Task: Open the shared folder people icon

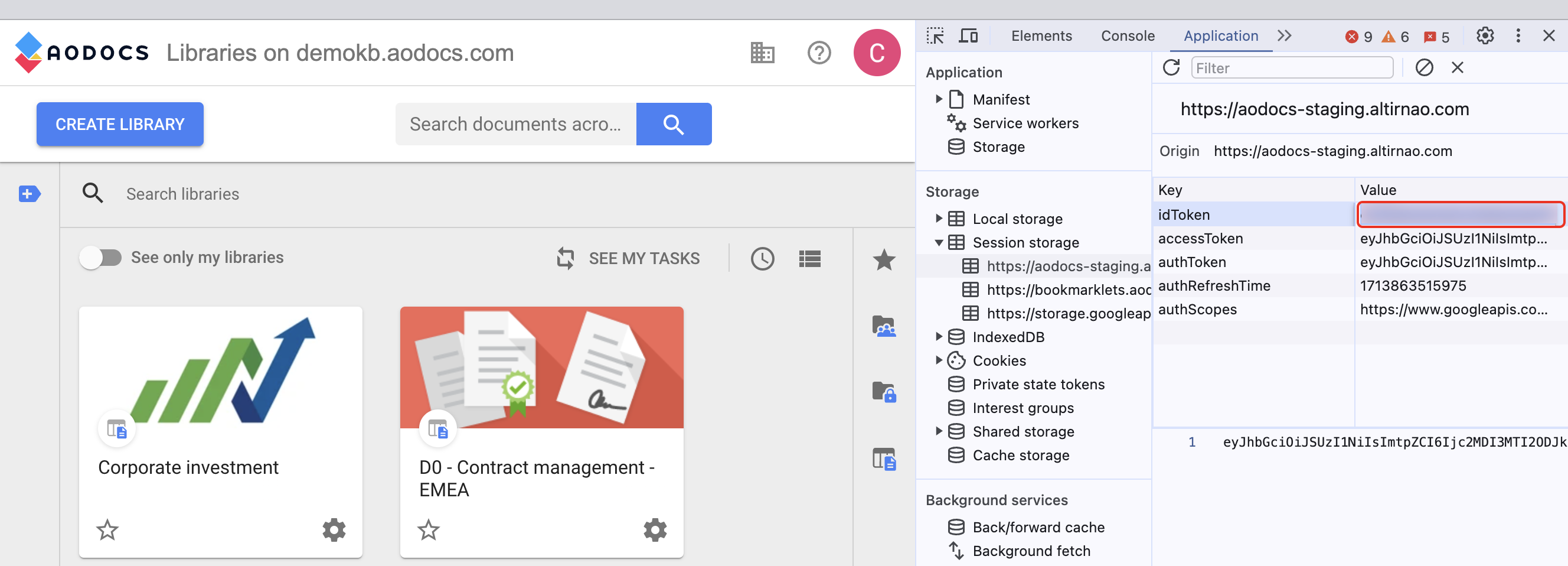Action: pos(884,326)
